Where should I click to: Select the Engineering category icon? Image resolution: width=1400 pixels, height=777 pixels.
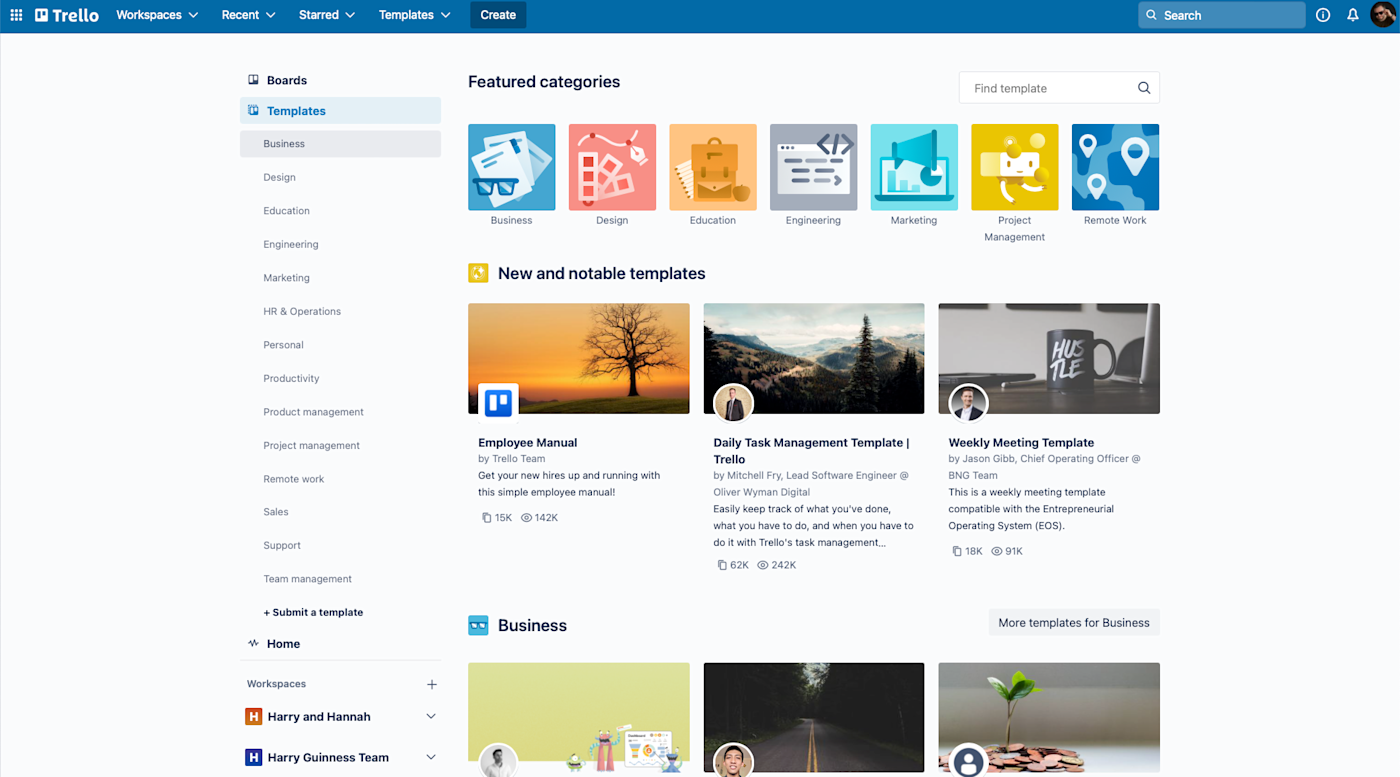813,167
